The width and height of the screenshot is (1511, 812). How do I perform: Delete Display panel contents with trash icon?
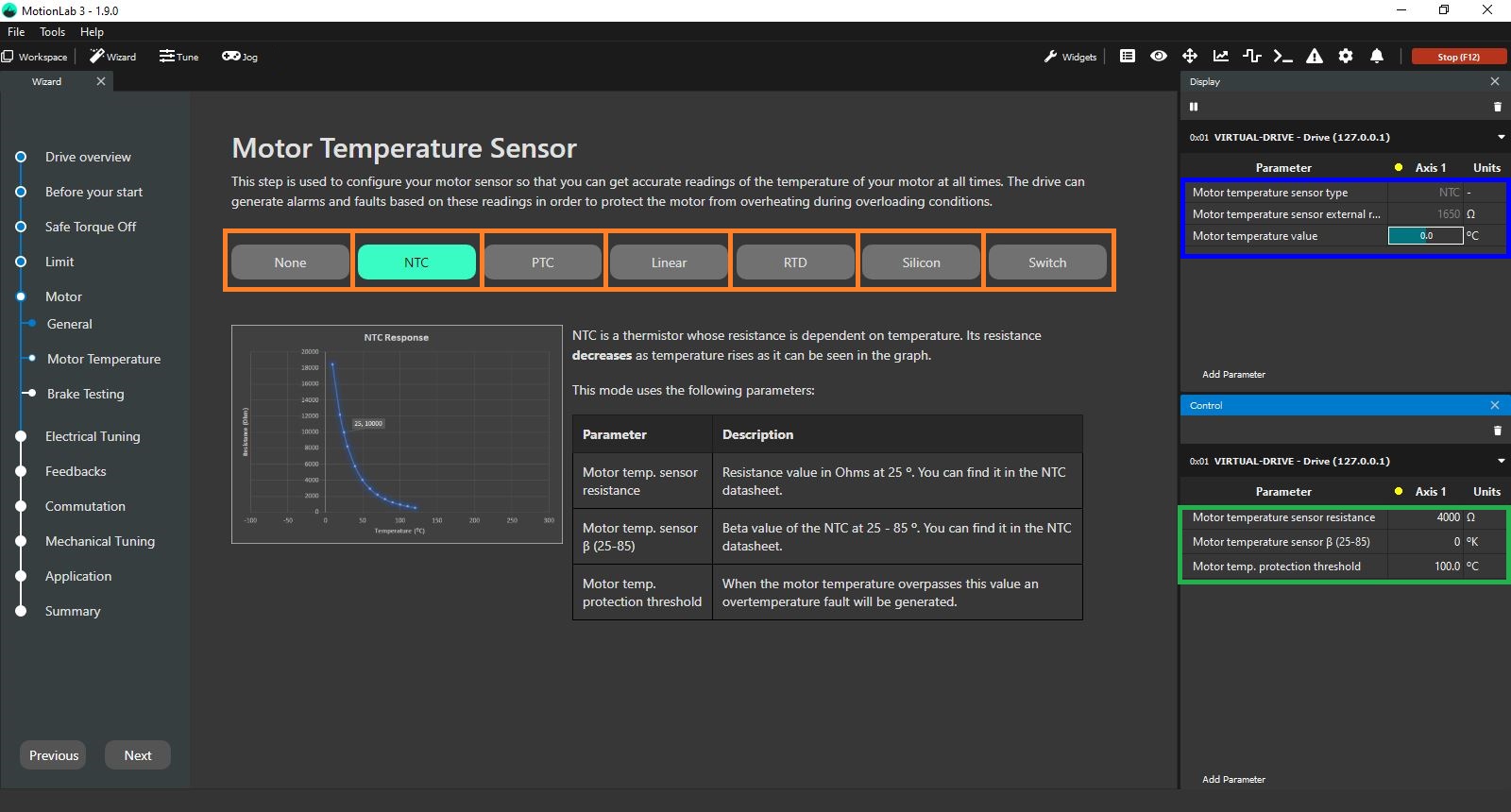coord(1497,107)
